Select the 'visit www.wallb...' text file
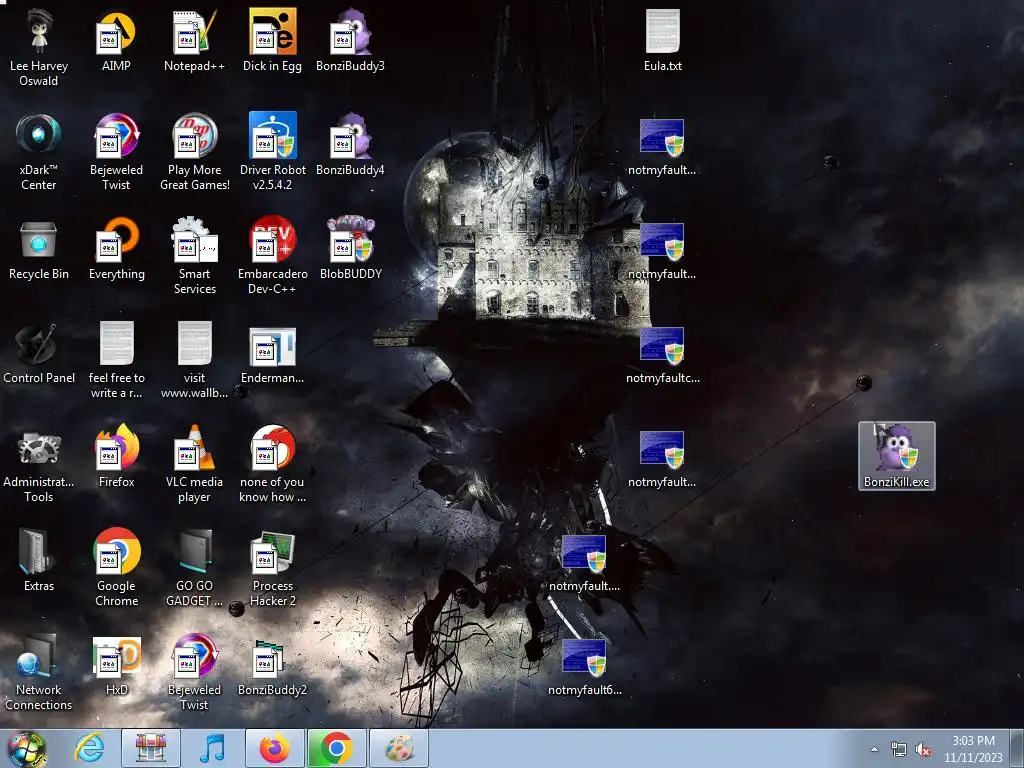This screenshot has height=768, width=1024. point(194,360)
